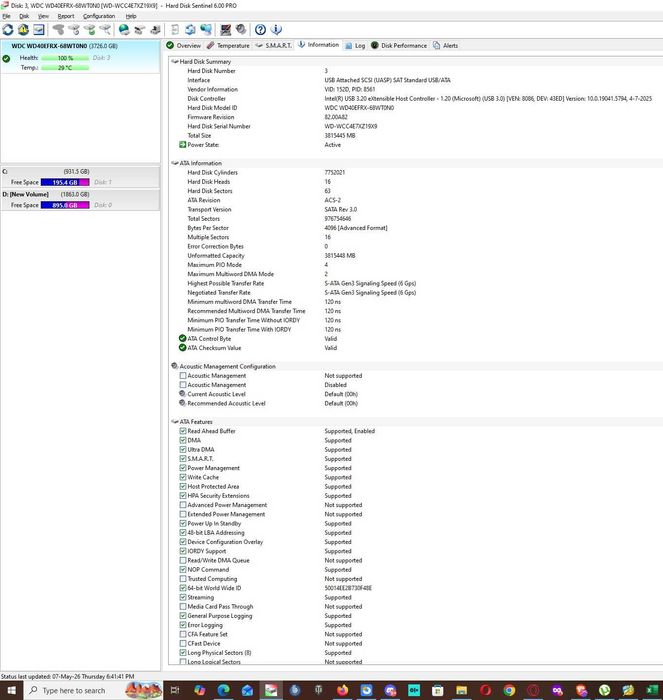Click the blue info 'i' toolbar icon

tap(276, 30)
